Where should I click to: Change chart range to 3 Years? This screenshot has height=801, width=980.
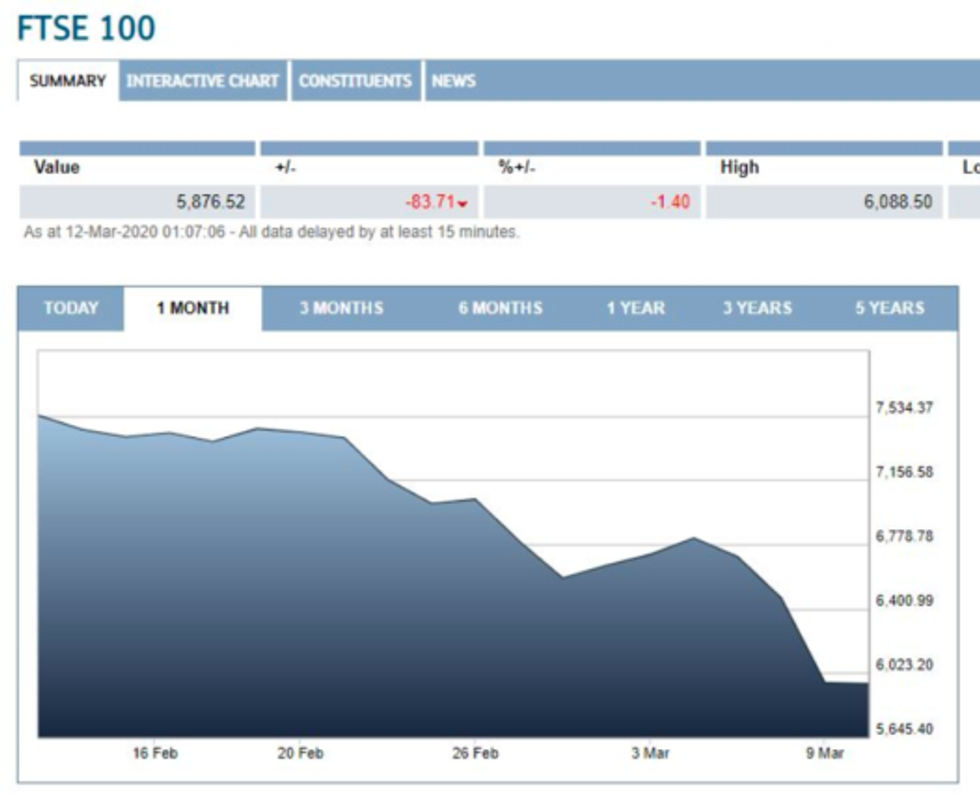pyautogui.click(x=757, y=308)
